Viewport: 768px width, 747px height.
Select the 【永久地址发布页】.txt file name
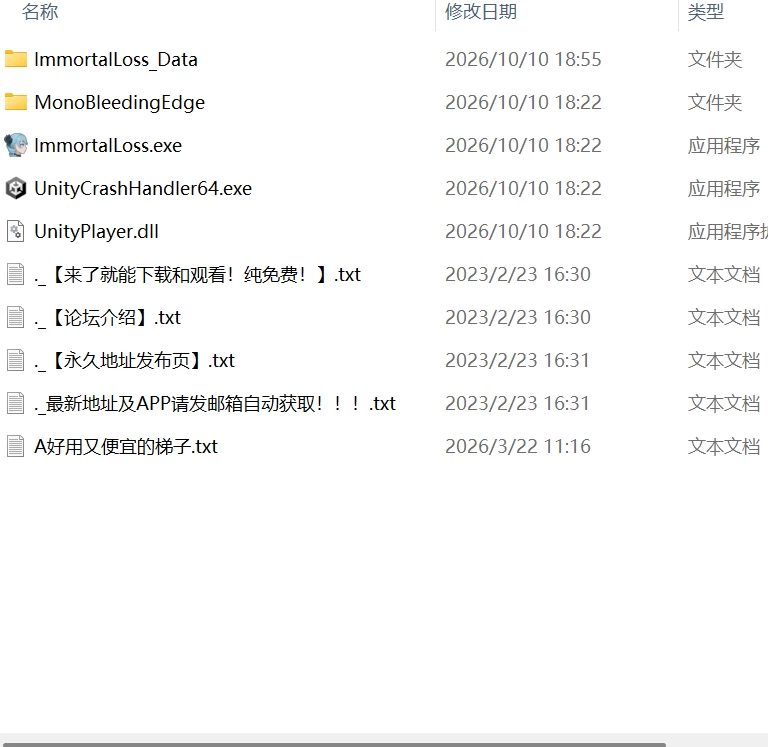[135, 361]
